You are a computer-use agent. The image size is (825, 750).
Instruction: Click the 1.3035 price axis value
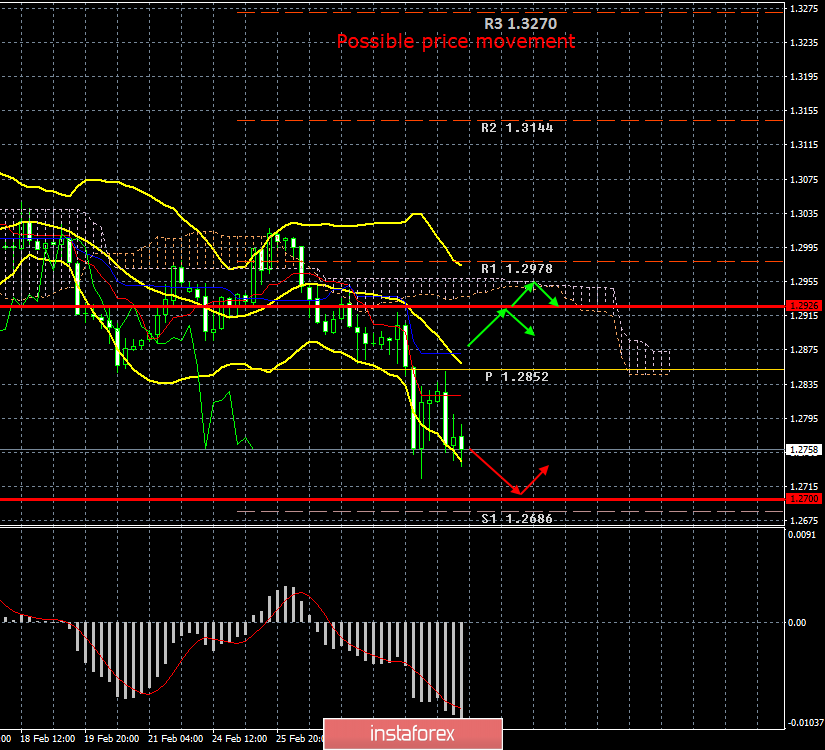(x=804, y=214)
